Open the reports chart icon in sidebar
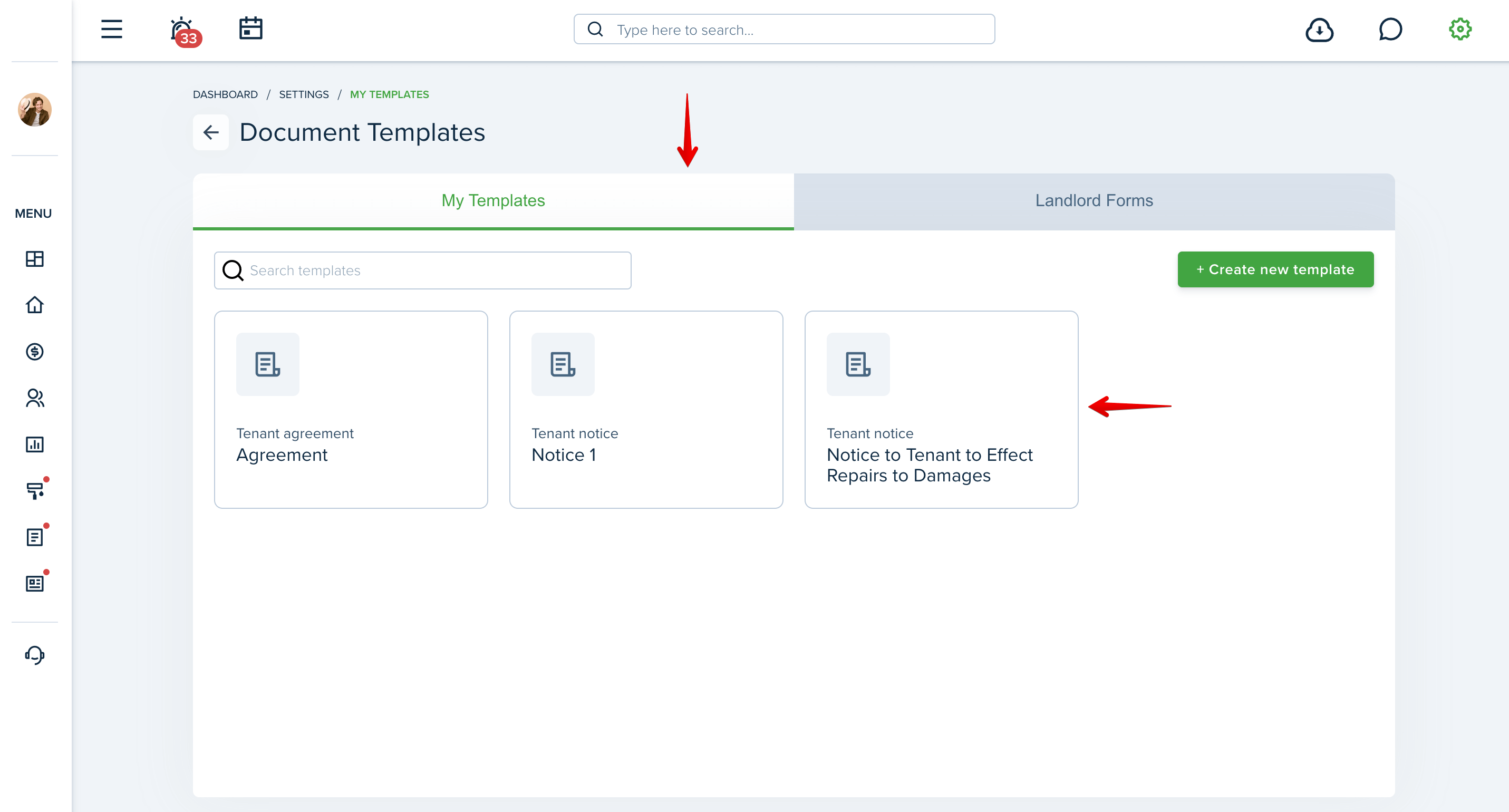The width and height of the screenshot is (1509, 812). point(35,444)
